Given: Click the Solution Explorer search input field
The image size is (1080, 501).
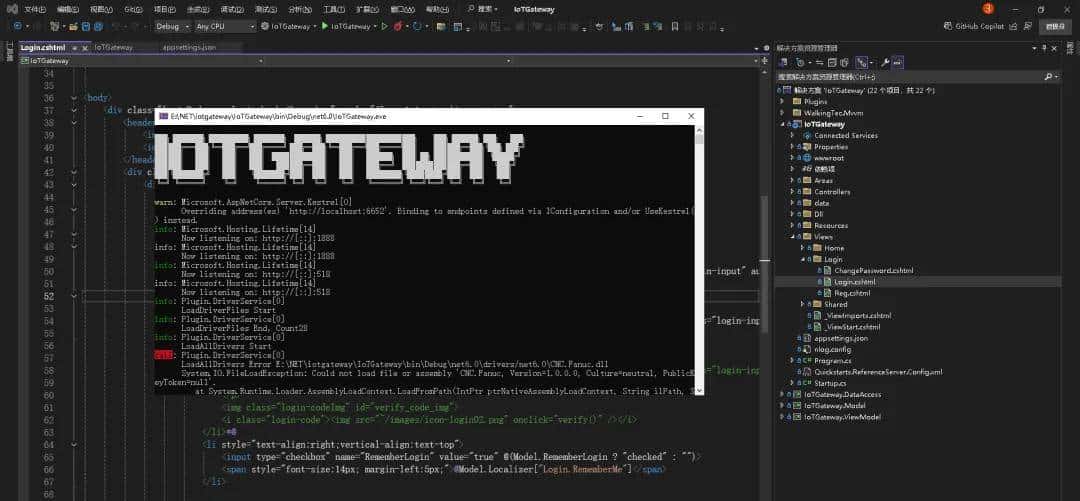Looking at the screenshot, I should pyautogui.click(x=909, y=76).
